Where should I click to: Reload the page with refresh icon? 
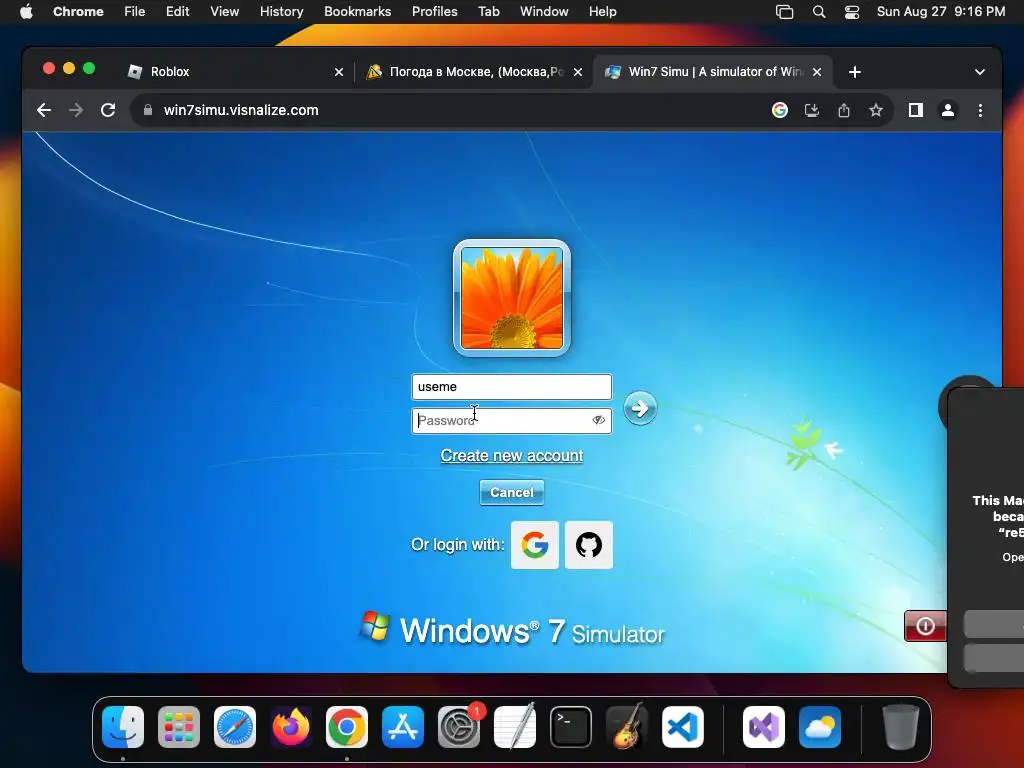[x=108, y=110]
